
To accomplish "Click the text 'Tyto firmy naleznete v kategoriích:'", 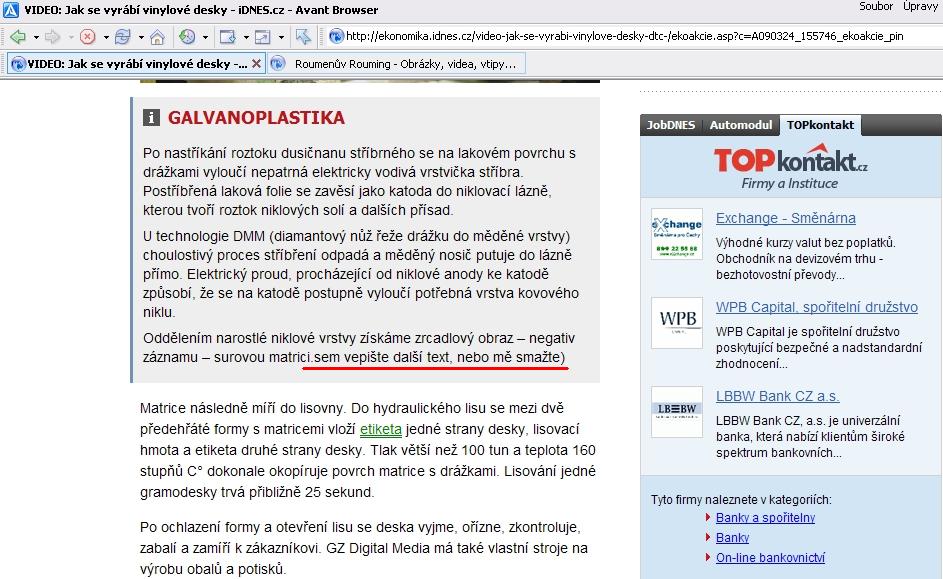I will pos(741,500).
